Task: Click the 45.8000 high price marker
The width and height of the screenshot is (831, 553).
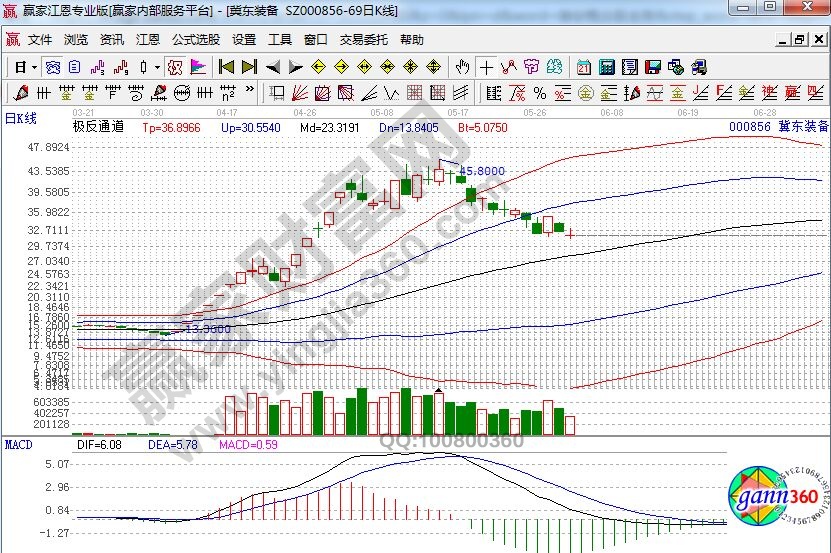Action: pos(481,171)
